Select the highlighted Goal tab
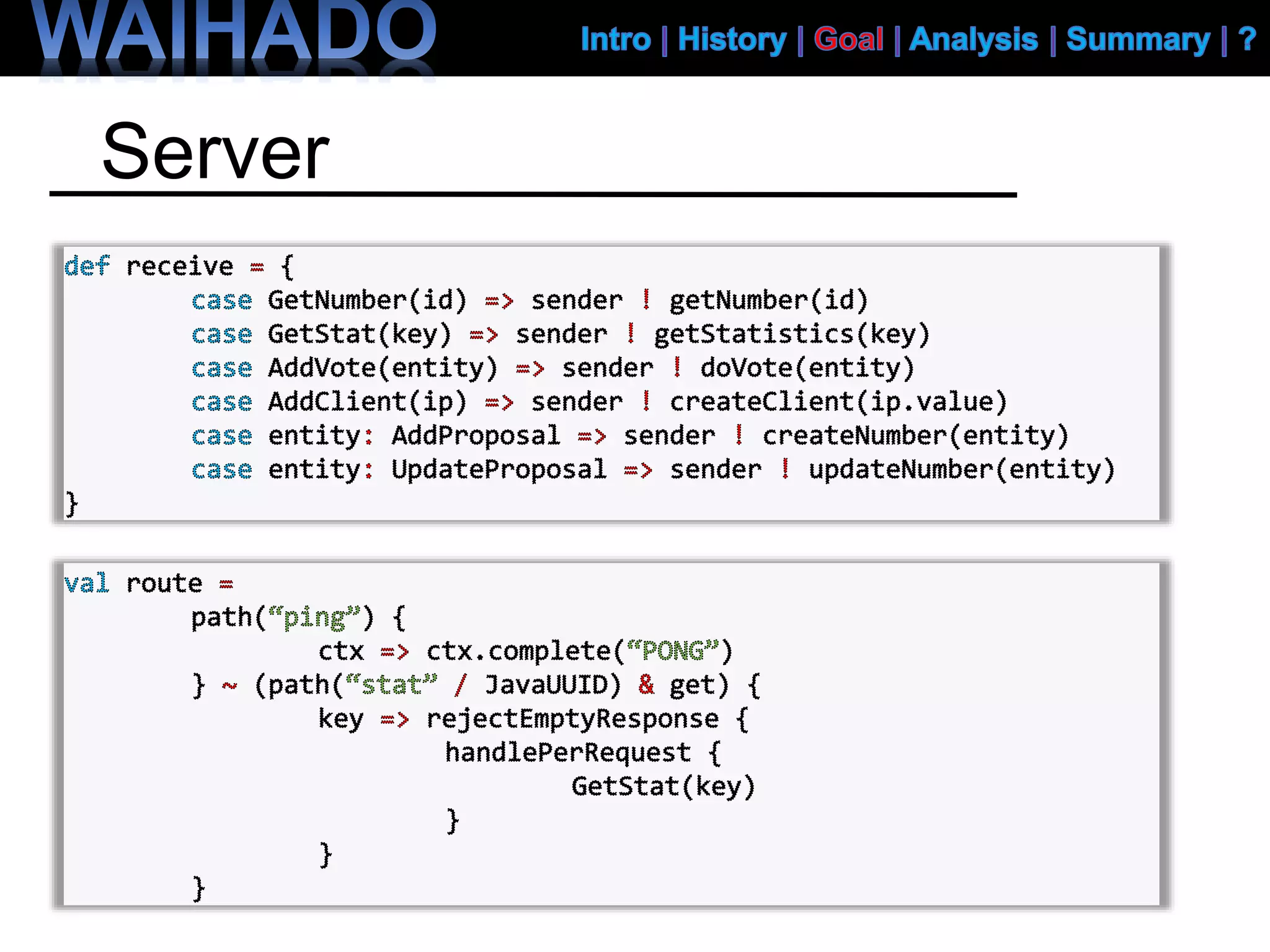The height and width of the screenshot is (952, 1270). pos(848,39)
